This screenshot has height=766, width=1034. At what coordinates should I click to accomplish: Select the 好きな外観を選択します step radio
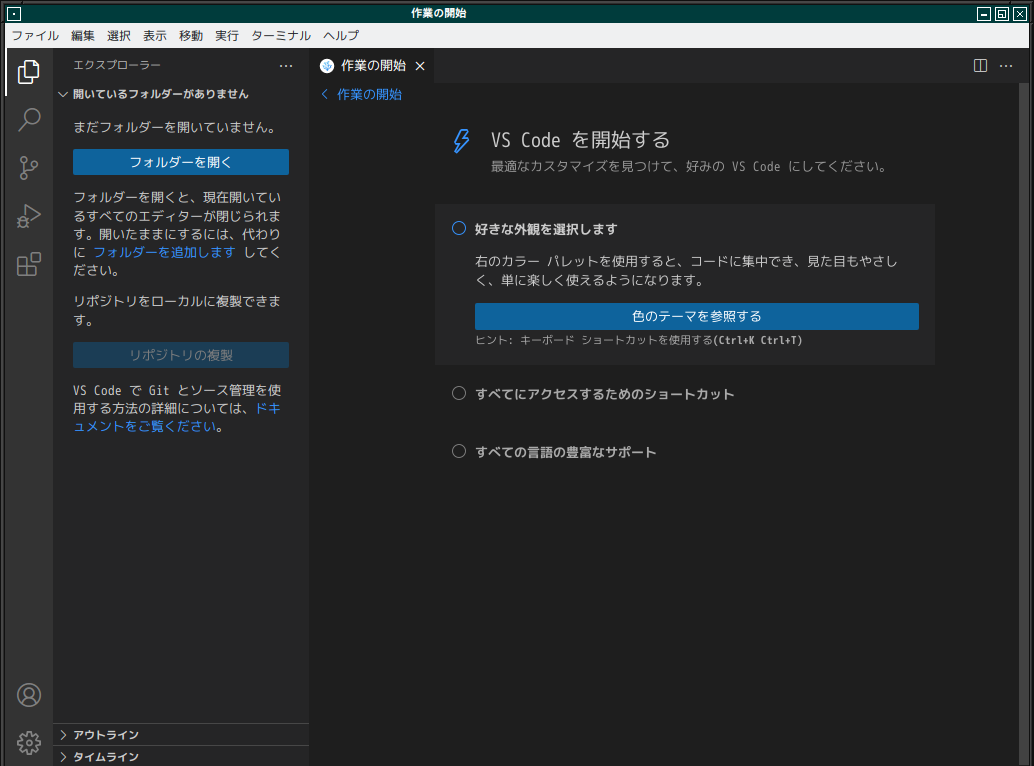459,228
